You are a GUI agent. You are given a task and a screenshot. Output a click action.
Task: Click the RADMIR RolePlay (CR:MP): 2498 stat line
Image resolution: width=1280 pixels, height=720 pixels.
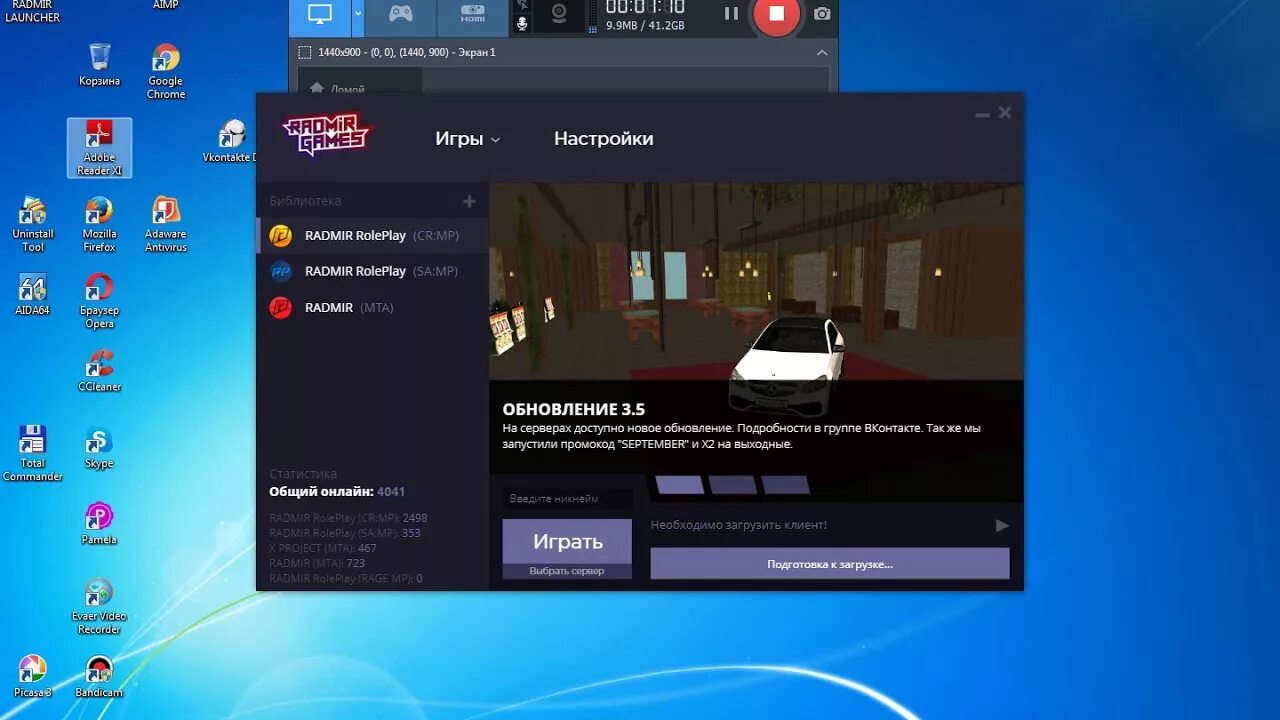point(348,518)
